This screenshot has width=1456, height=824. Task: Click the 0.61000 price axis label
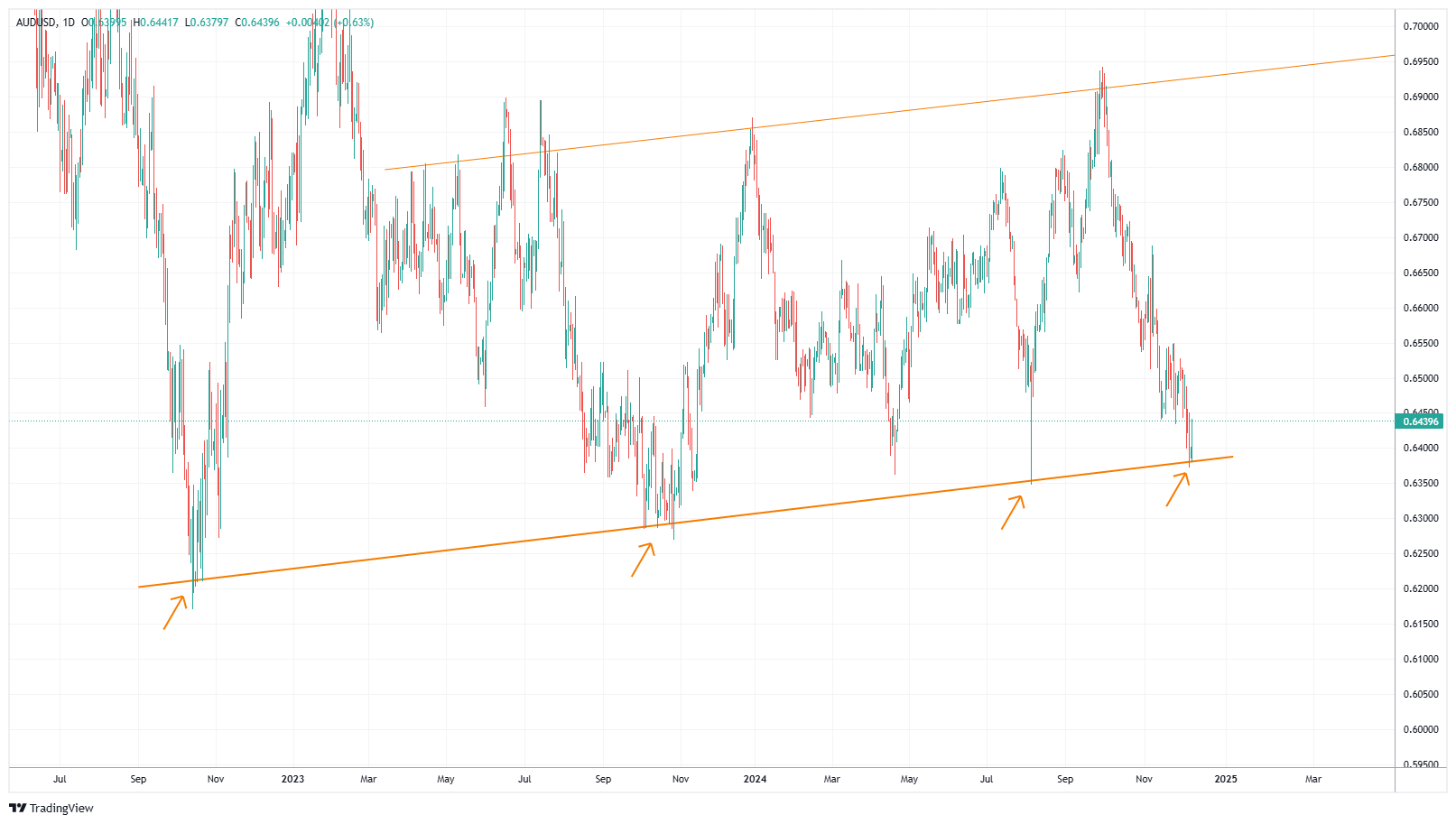1421,659
